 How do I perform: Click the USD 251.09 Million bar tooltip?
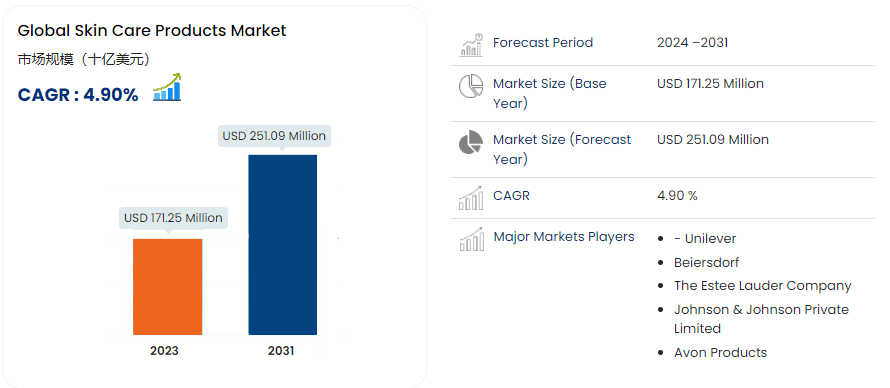274,137
